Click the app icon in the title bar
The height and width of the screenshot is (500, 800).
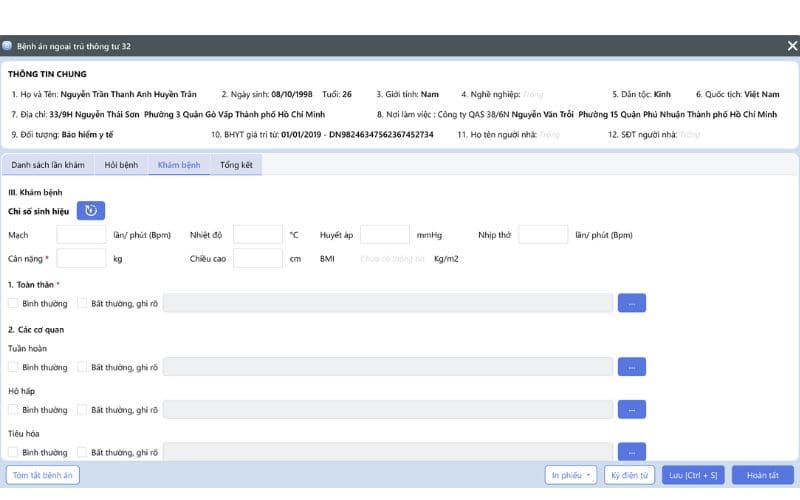pyautogui.click(x=8, y=46)
